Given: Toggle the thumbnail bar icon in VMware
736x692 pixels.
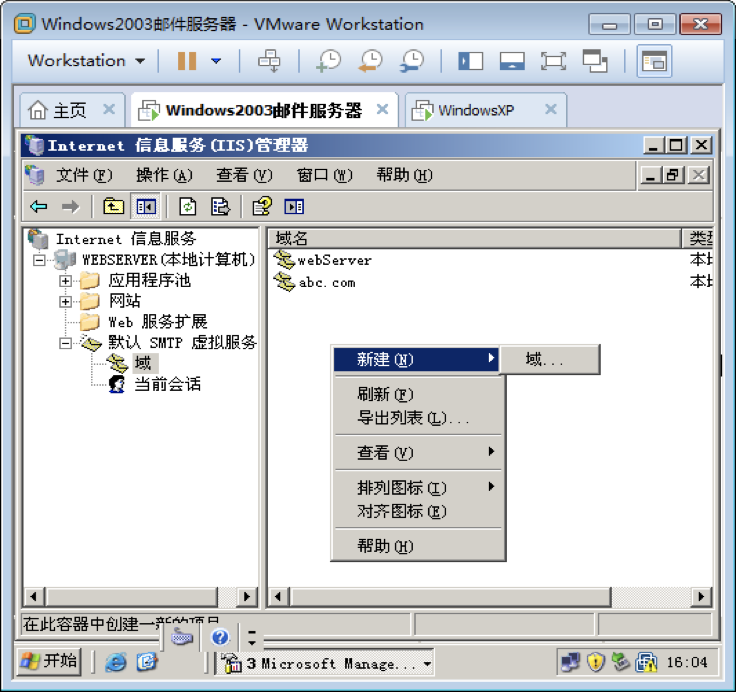Looking at the screenshot, I should point(512,61).
